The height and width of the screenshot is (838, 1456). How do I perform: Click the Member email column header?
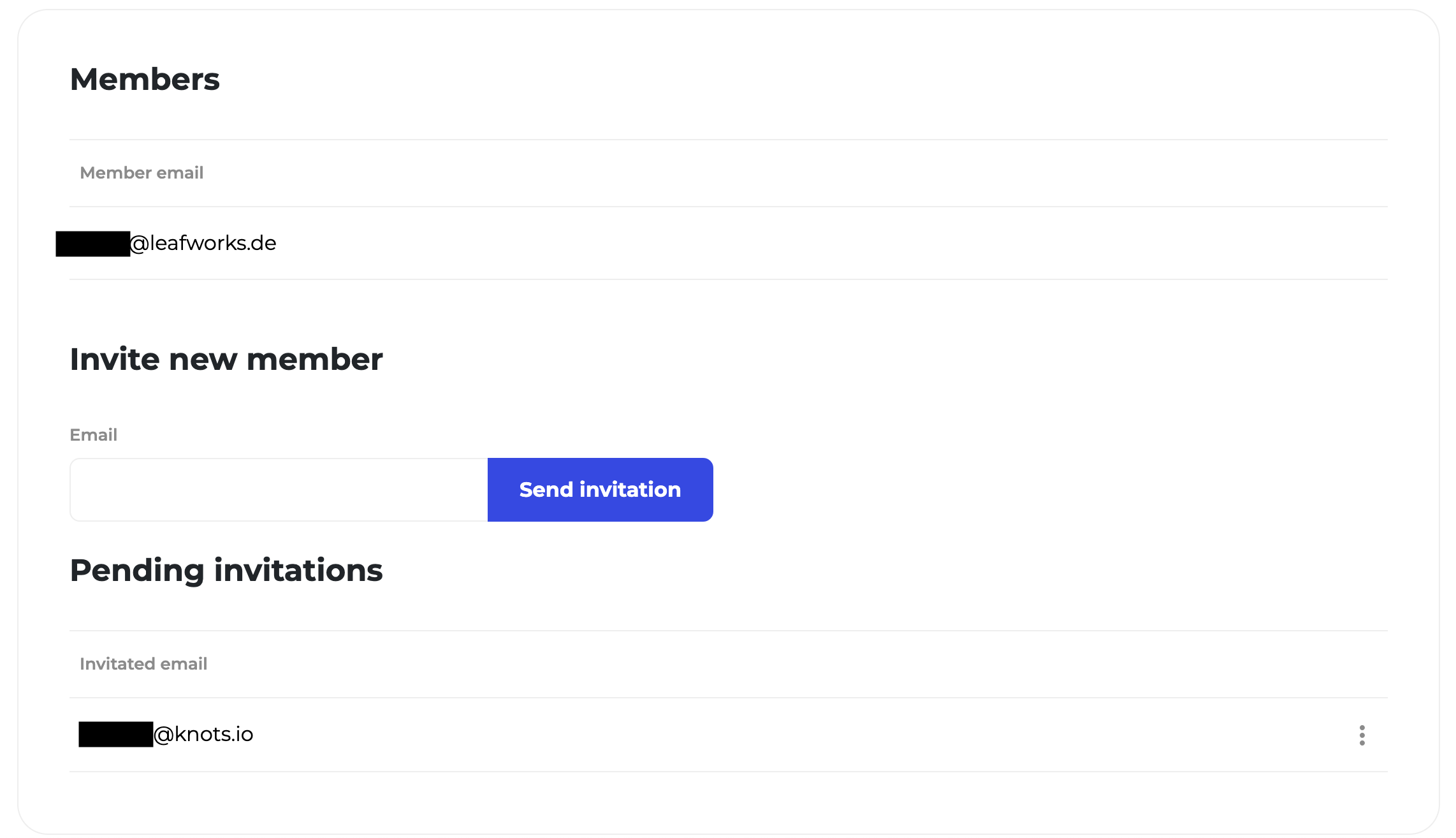142,173
